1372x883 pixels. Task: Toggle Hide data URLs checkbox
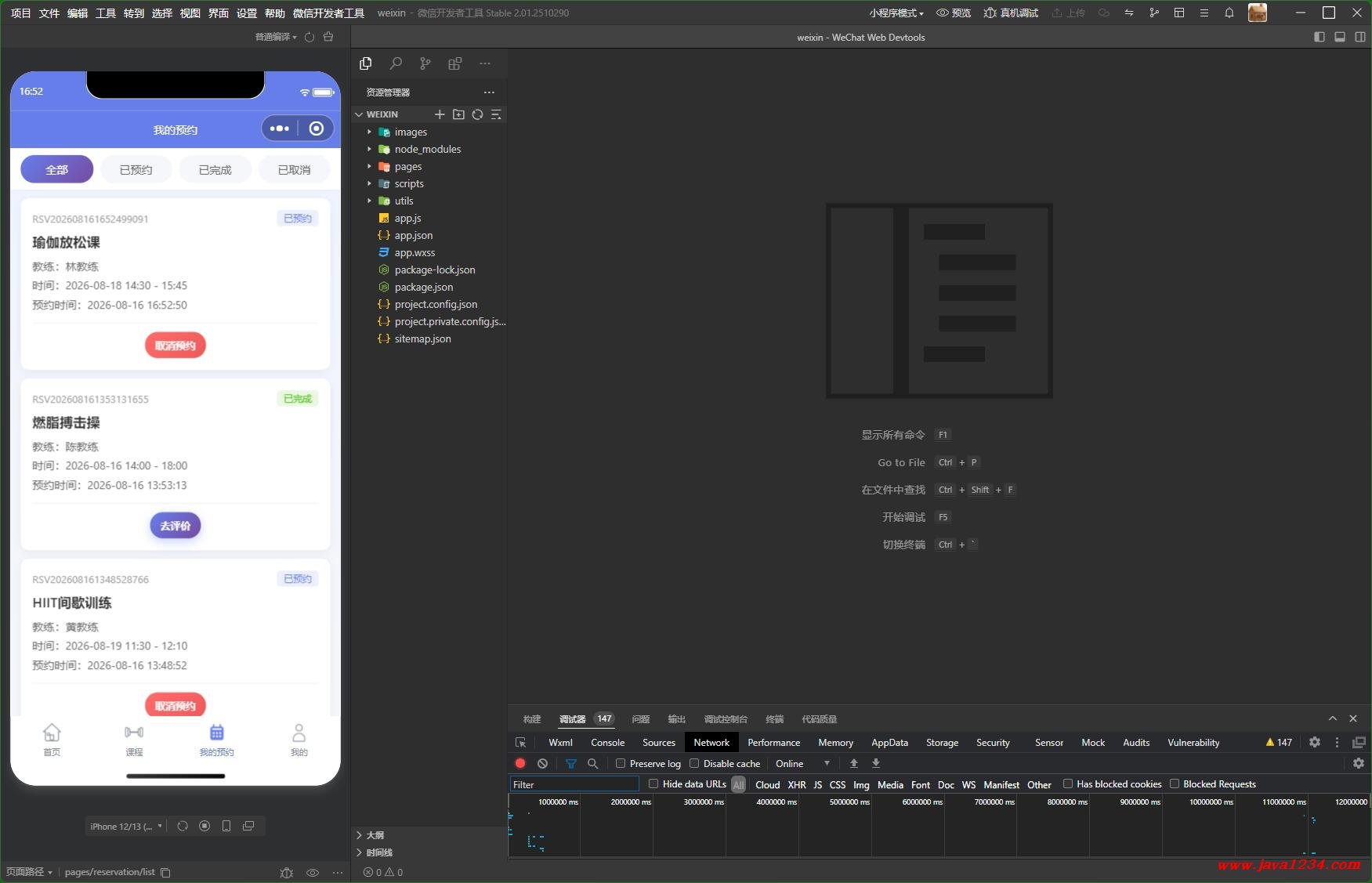click(x=653, y=783)
